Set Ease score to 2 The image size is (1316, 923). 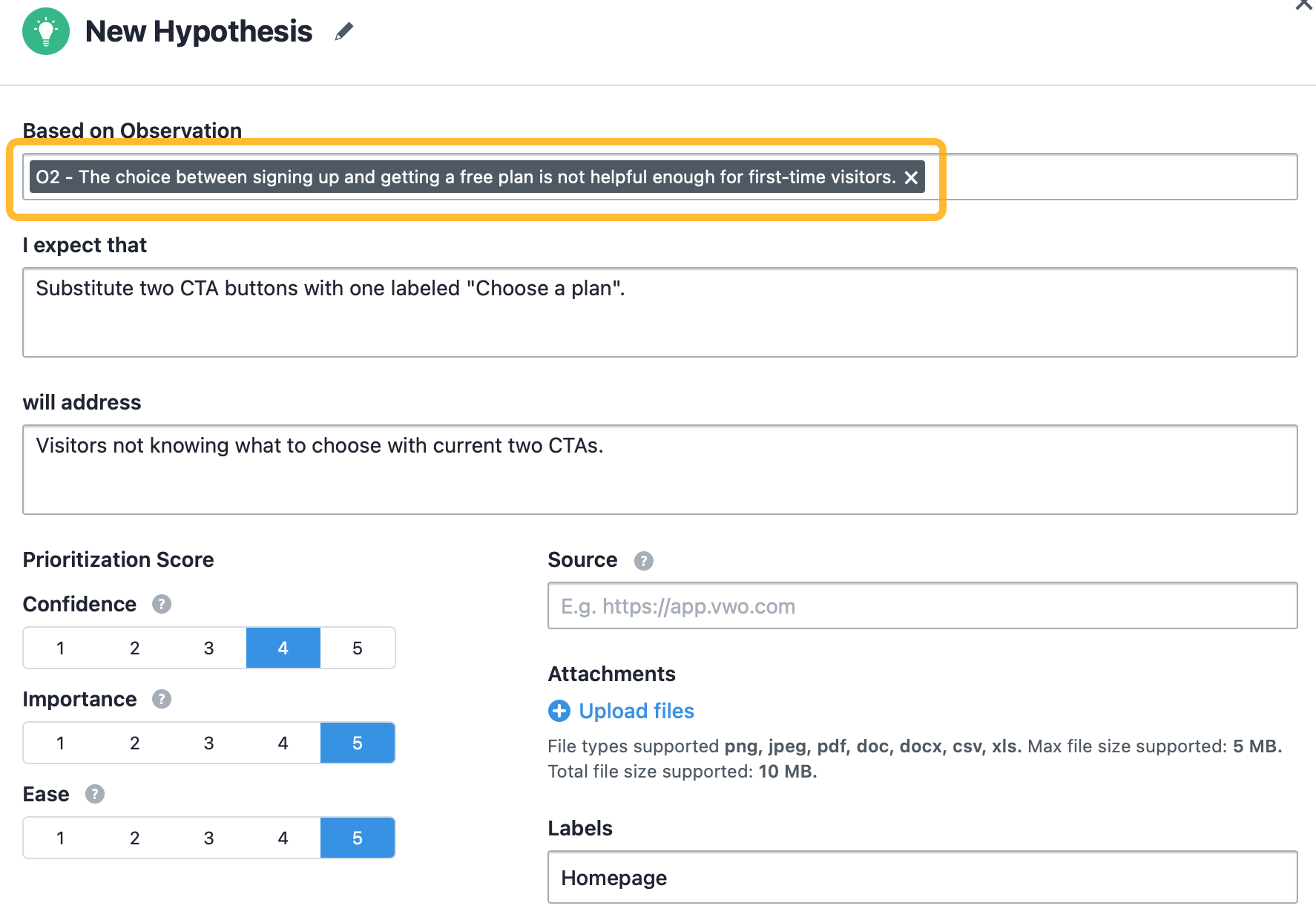coord(134,838)
